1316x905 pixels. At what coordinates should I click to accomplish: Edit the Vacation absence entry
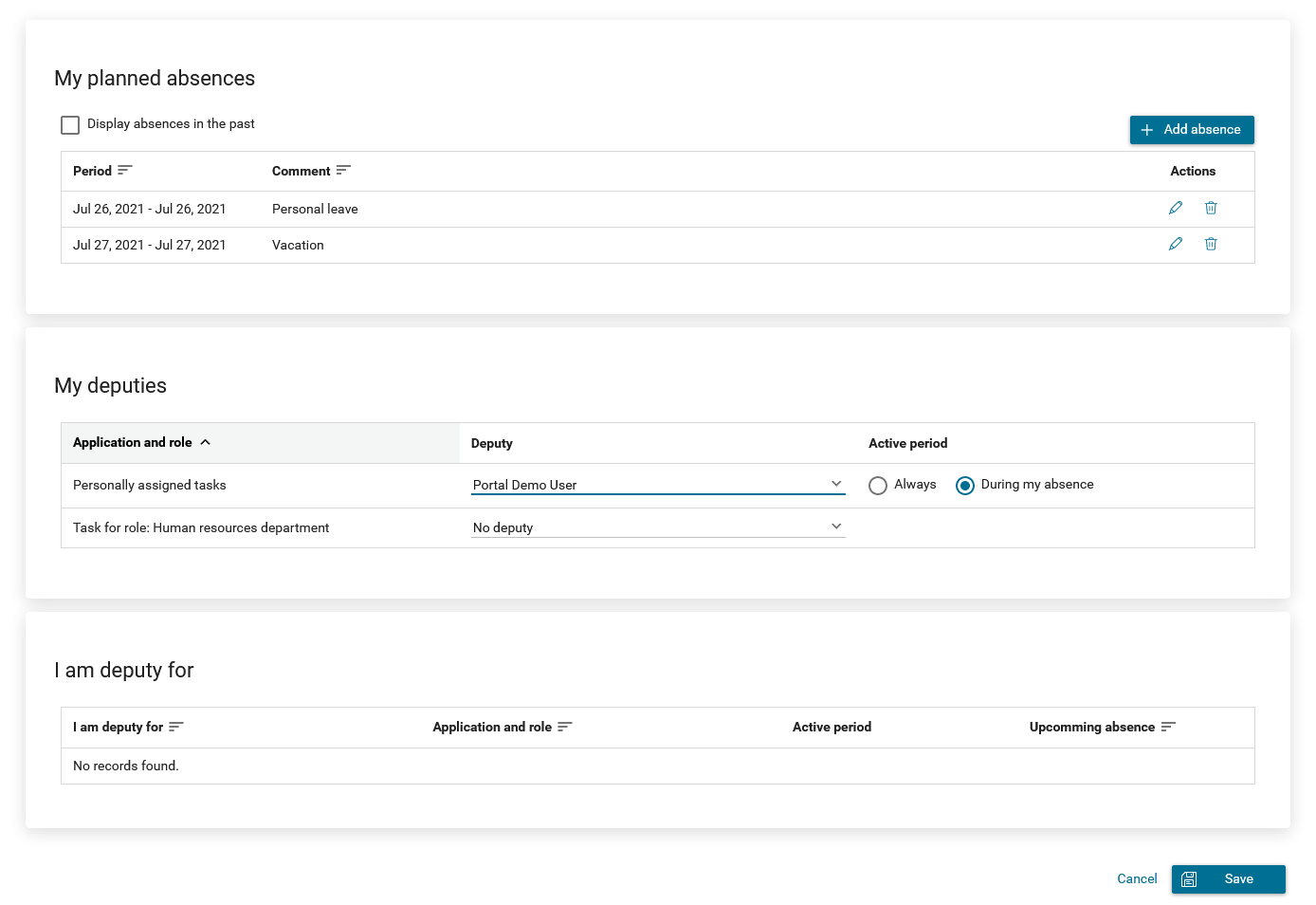tap(1176, 244)
